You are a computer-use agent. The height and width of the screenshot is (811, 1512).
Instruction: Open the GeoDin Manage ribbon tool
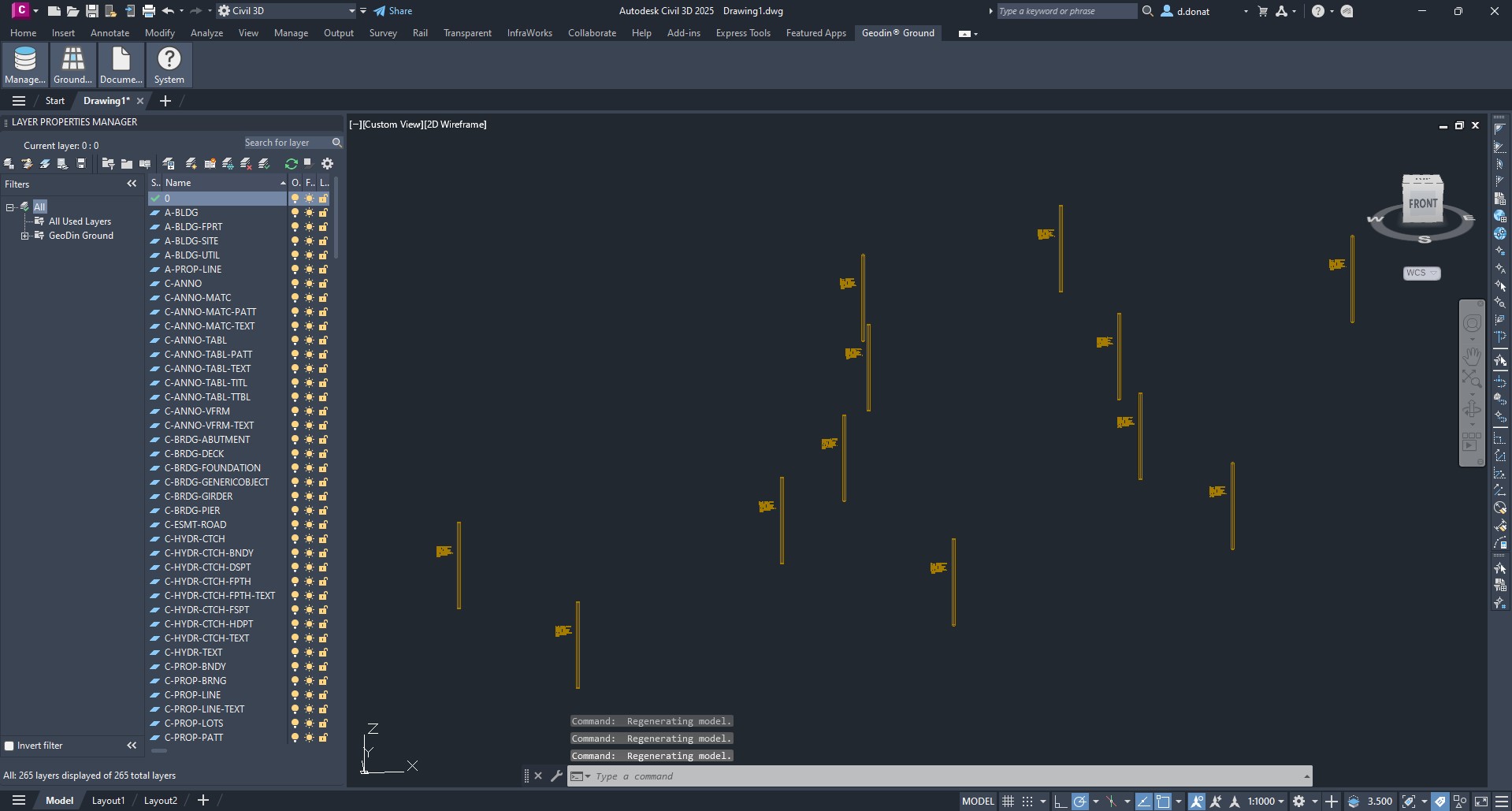[x=25, y=65]
